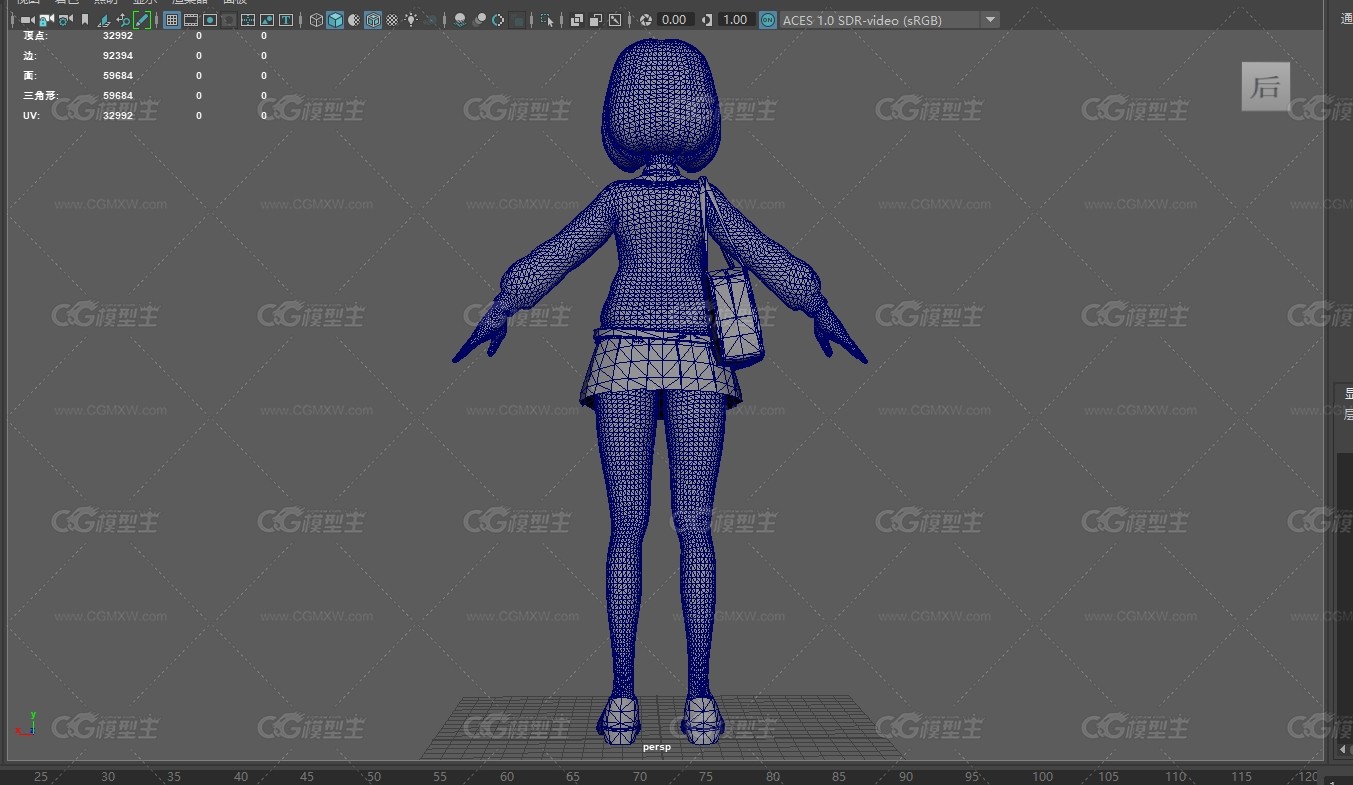Set the timeline to frame 100
The height and width of the screenshot is (785, 1353).
pyautogui.click(x=1043, y=776)
